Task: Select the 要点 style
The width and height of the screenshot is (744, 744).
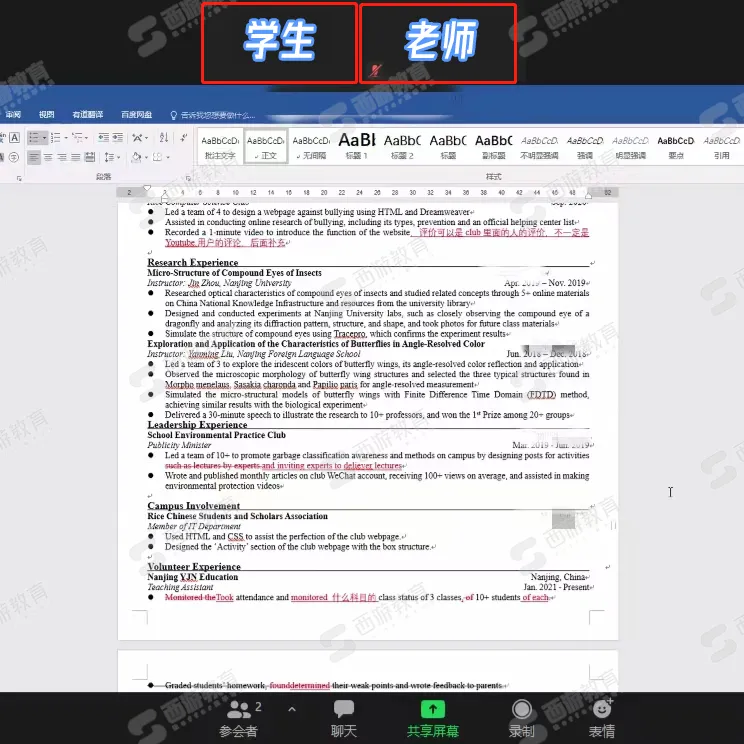Action: pos(676,147)
